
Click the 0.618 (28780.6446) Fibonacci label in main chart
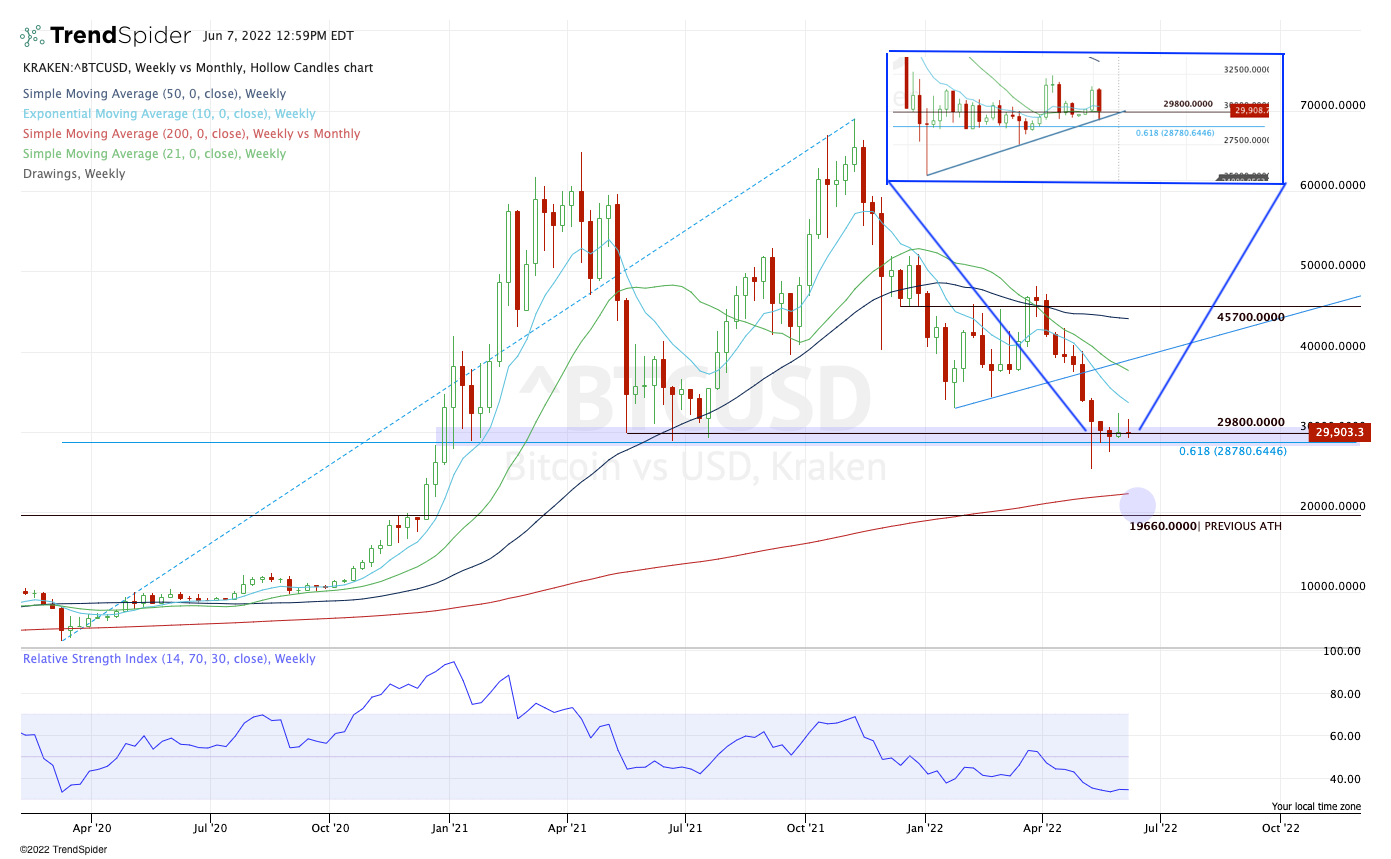[x=1232, y=451]
